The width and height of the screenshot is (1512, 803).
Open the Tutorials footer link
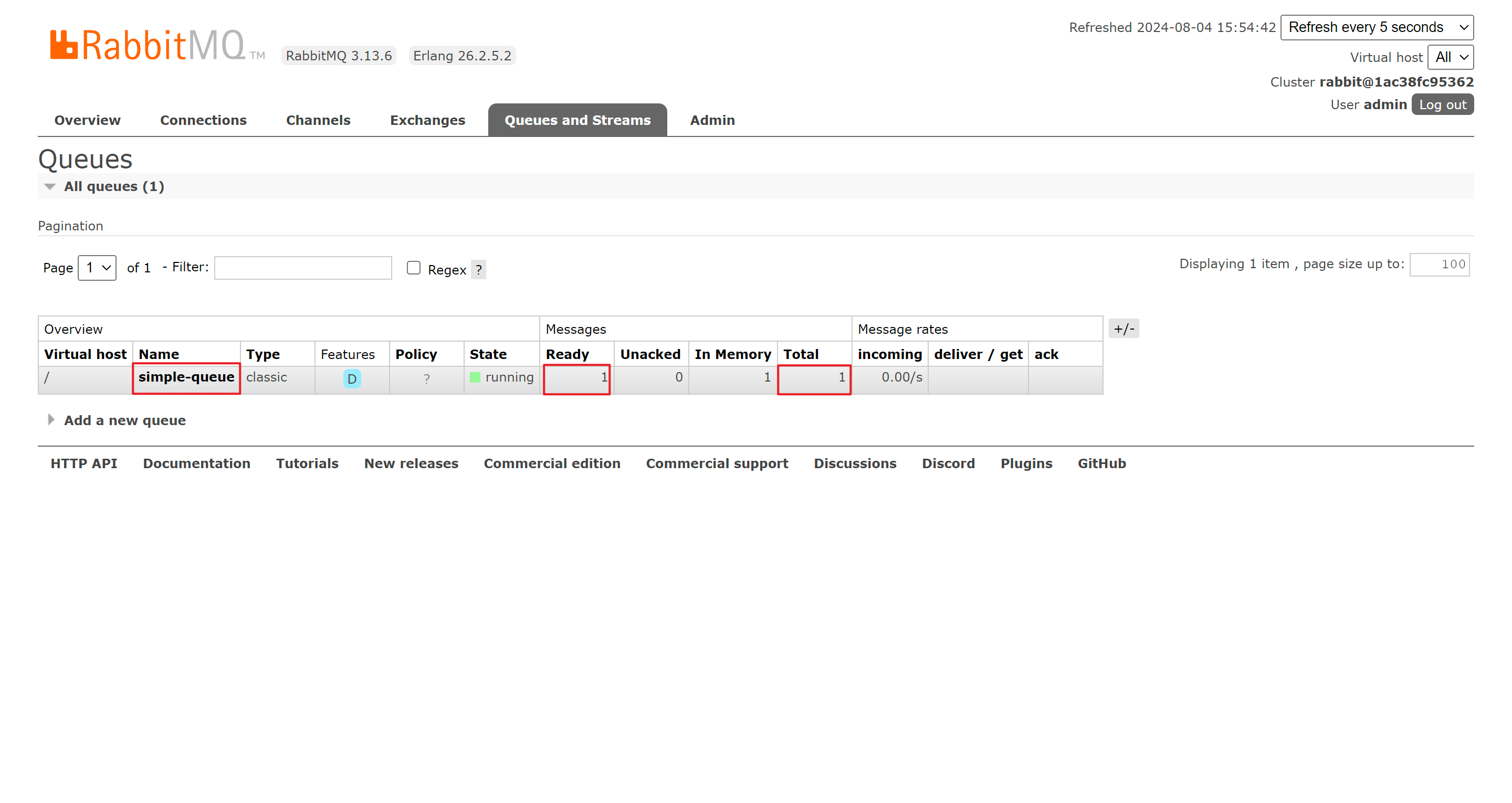(307, 464)
